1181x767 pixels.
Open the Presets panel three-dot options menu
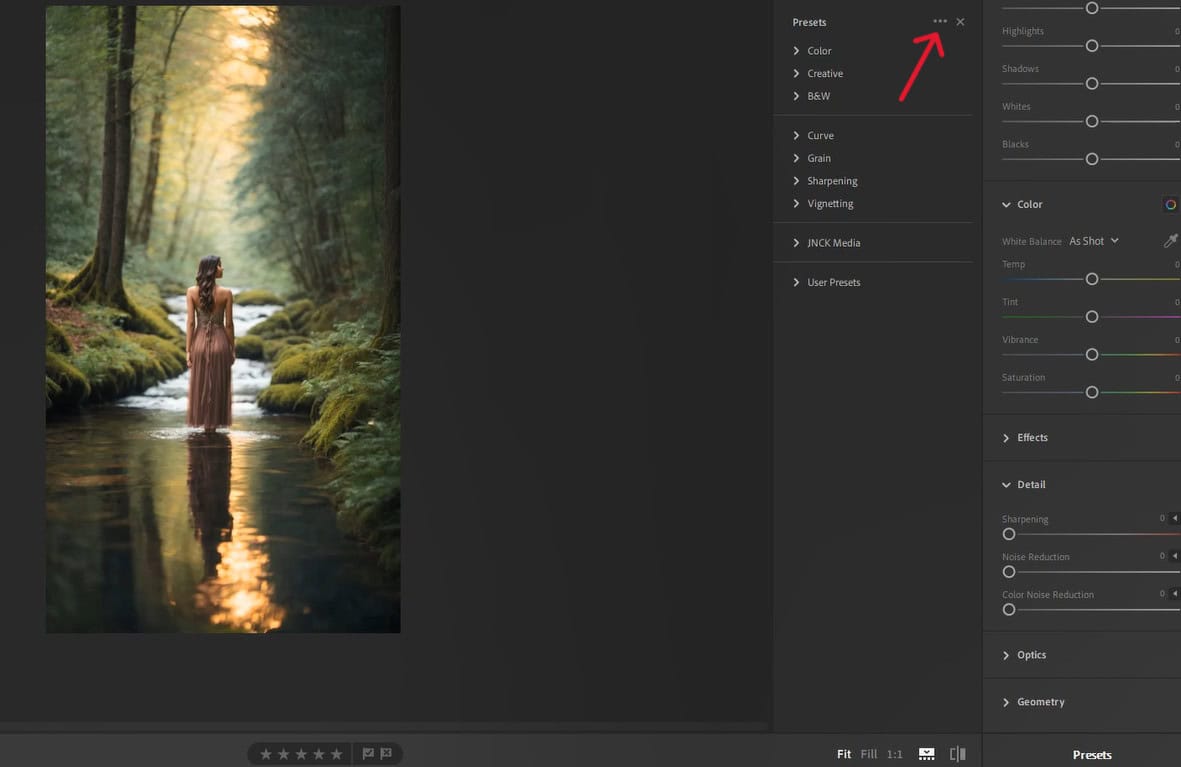coord(939,21)
